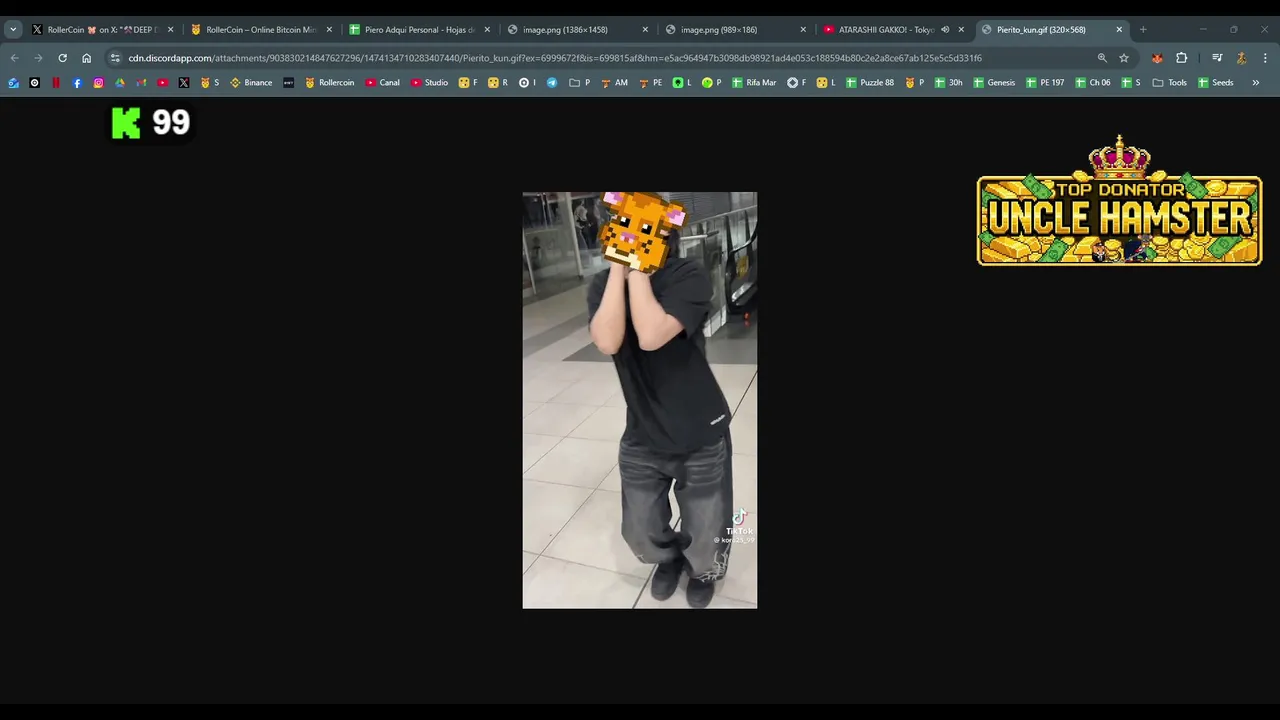Screen dimensions: 1280x720
Task: Open the tab search dropdown arrow
Action: tap(13, 30)
